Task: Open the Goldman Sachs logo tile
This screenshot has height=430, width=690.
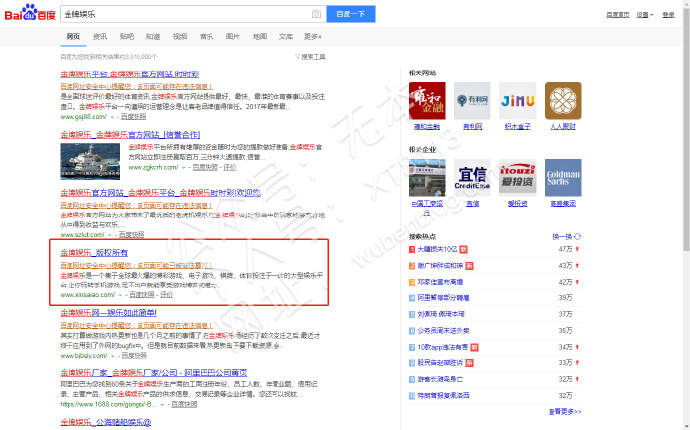Action: click(563, 177)
